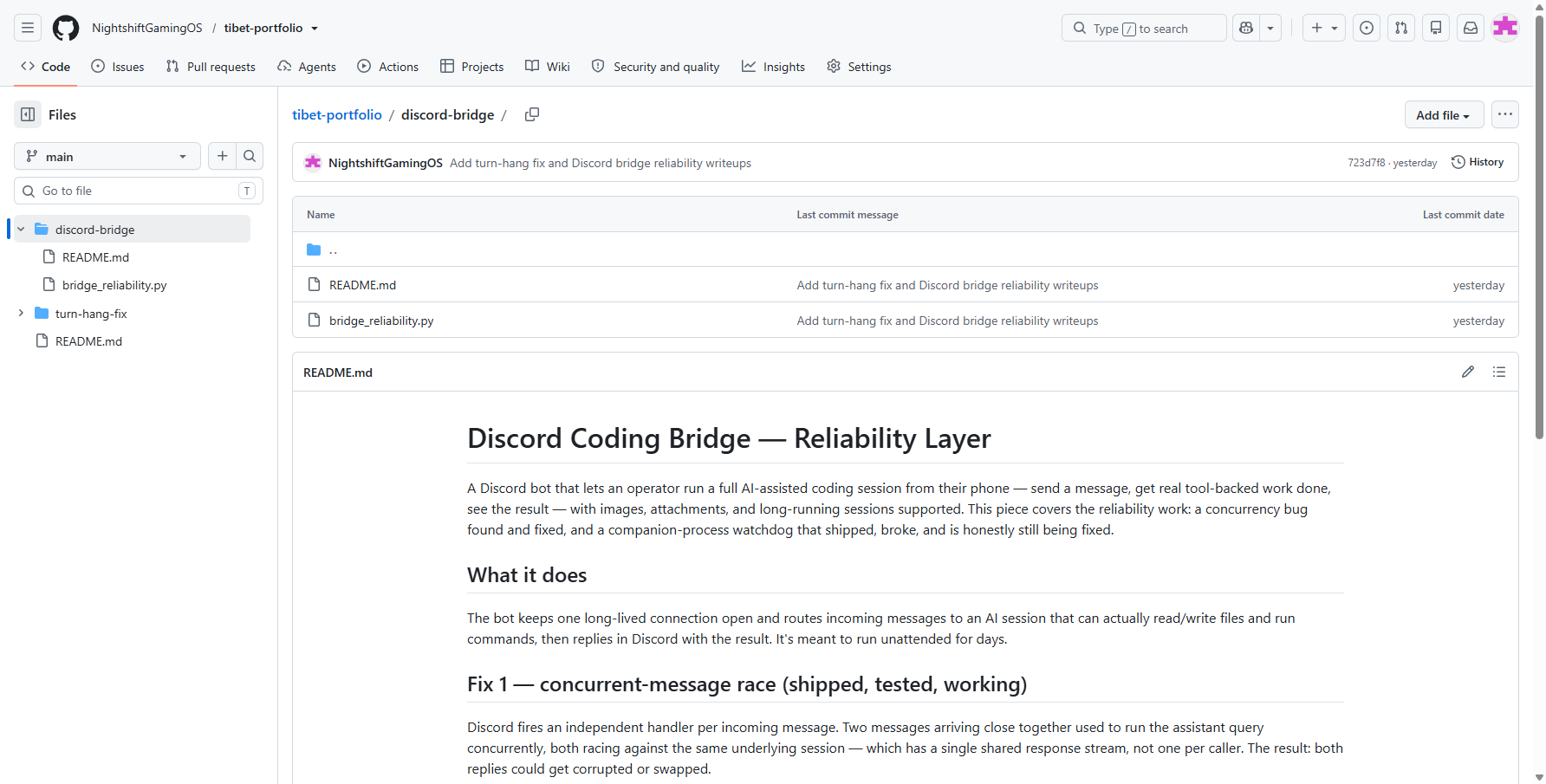Click the Go to file input
Image resolution: width=1546 pixels, height=784 pixels.
click(139, 191)
